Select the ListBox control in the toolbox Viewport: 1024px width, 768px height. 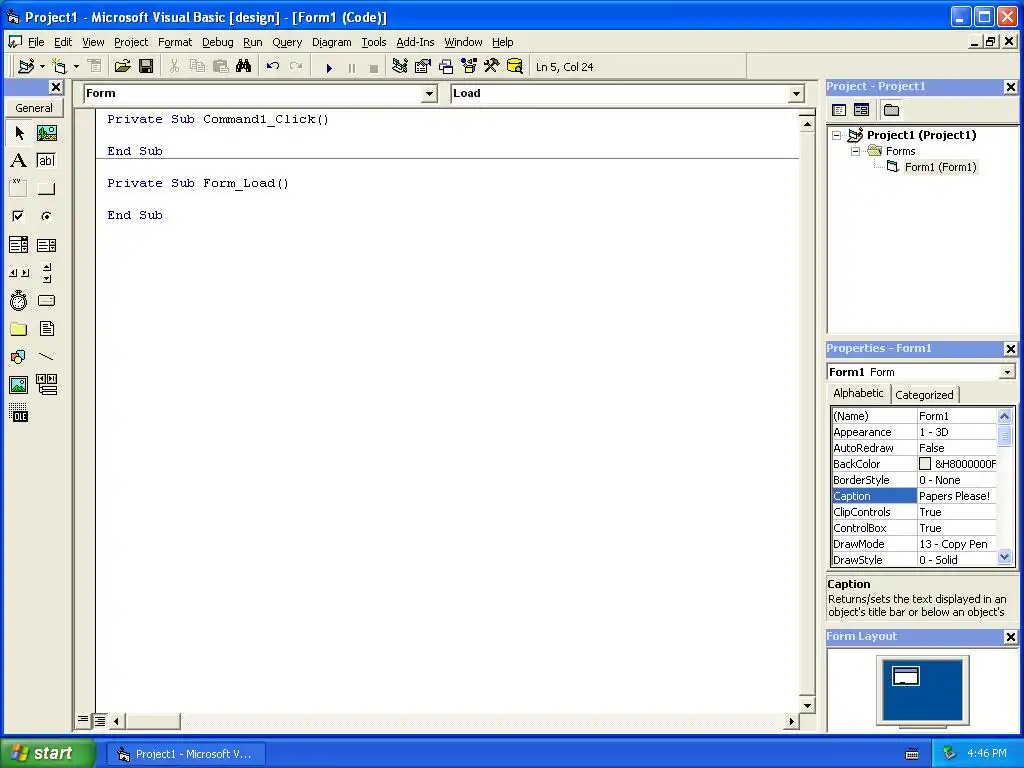pyautogui.click(x=46, y=245)
